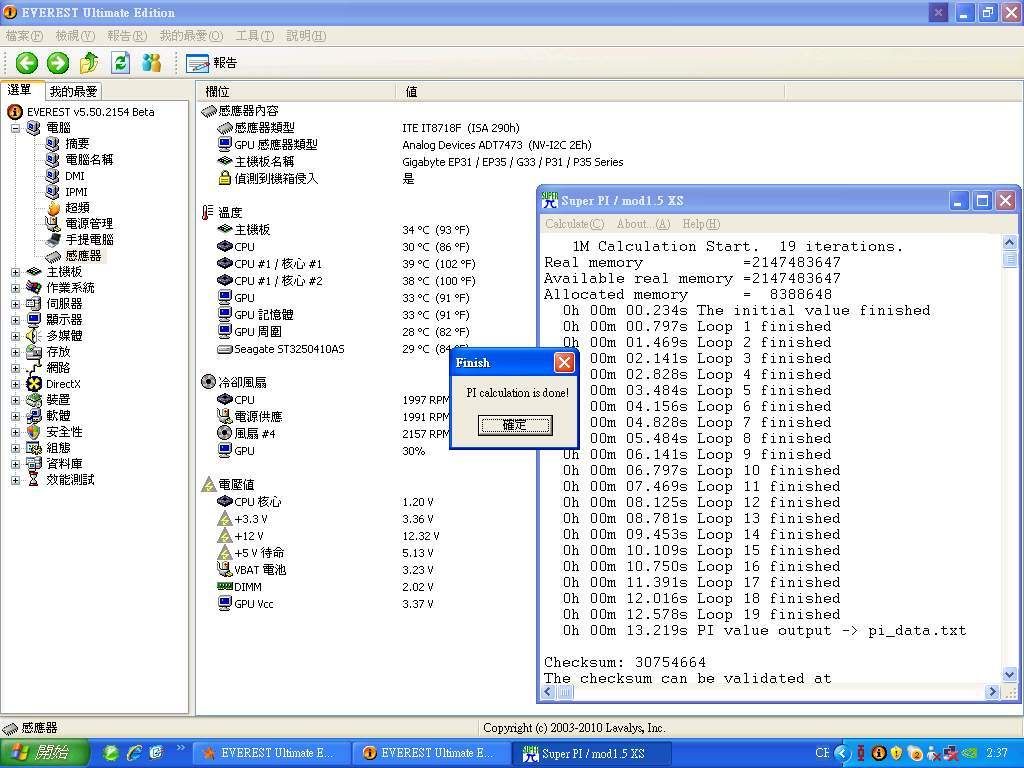The width and height of the screenshot is (1024, 768).
Task: Click the Refresh toolbar icon
Action: click(120, 63)
